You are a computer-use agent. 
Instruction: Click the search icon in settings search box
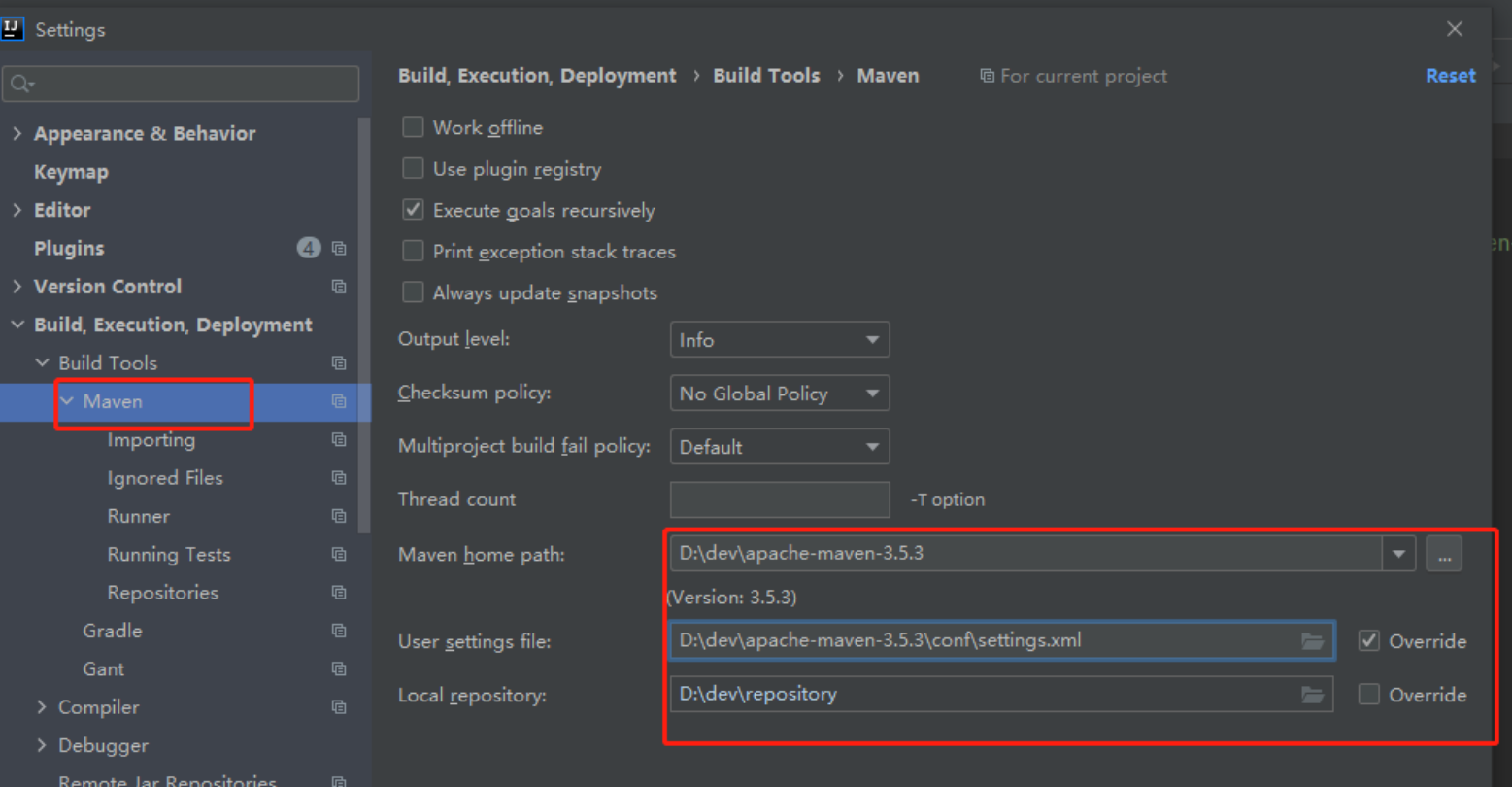click(21, 85)
